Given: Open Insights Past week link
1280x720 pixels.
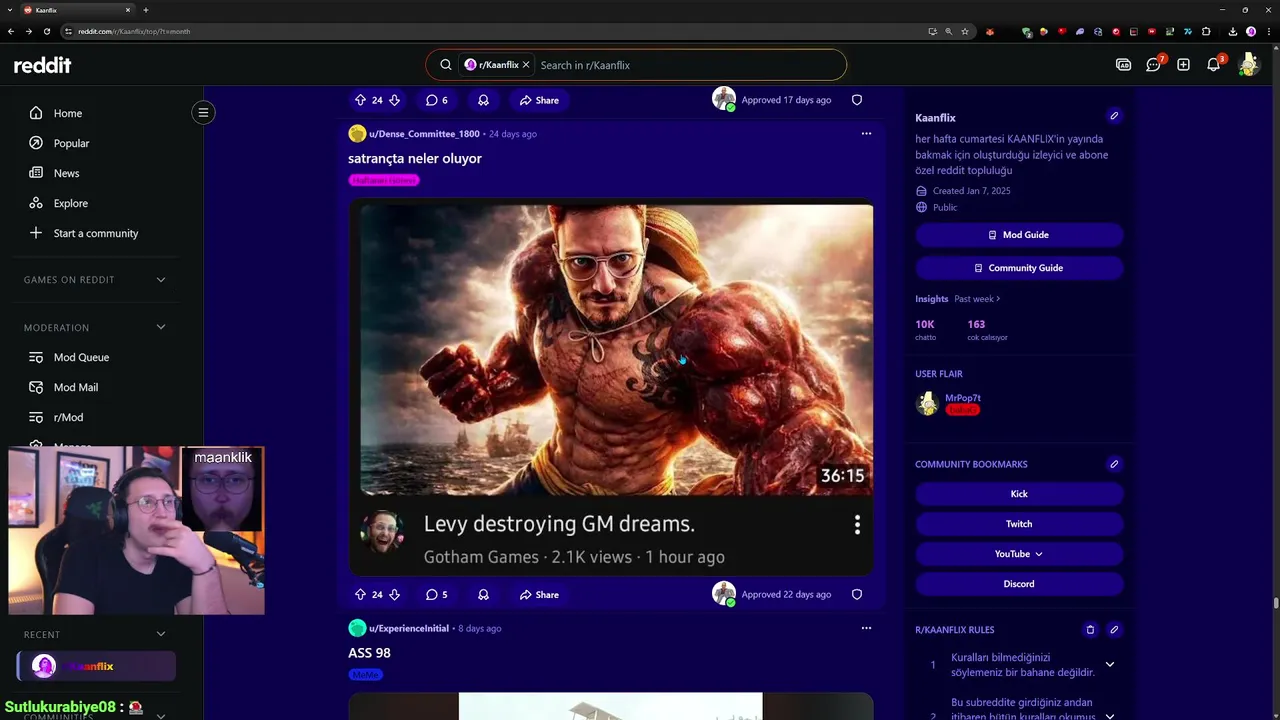Looking at the screenshot, I should (x=977, y=299).
